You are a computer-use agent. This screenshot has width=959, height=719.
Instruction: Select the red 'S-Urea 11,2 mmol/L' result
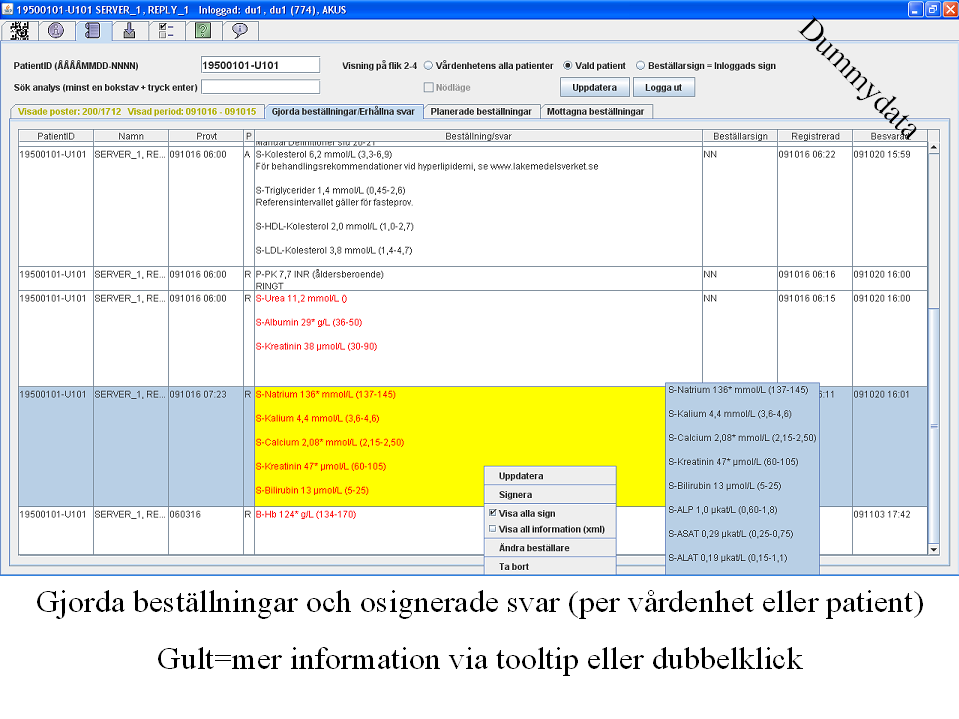[x=302, y=298]
